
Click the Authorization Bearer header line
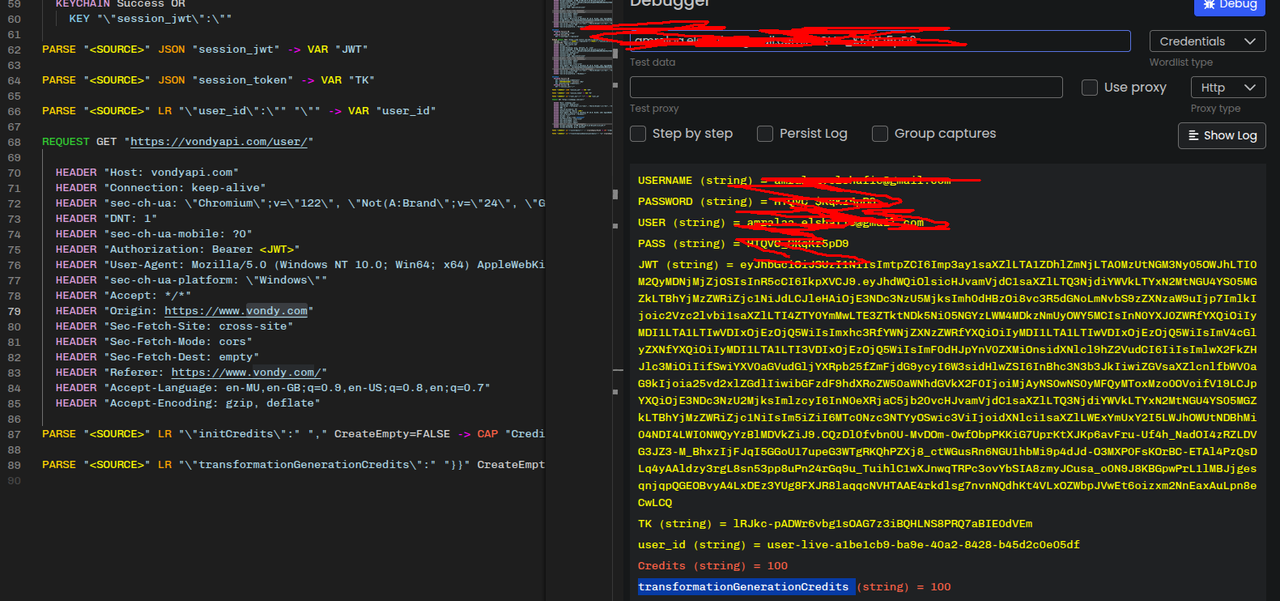pos(180,249)
